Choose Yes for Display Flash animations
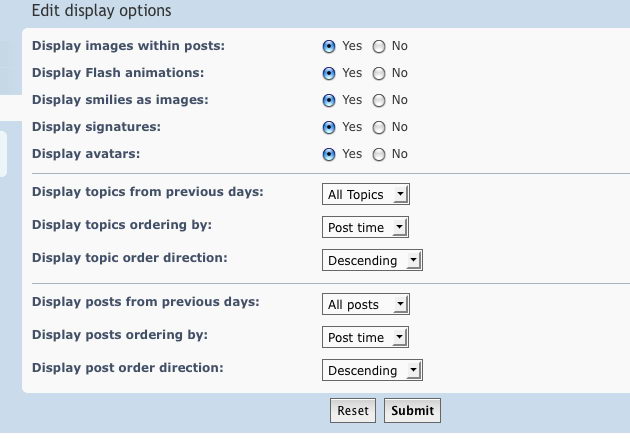630x446 pixels. [329, 74]
